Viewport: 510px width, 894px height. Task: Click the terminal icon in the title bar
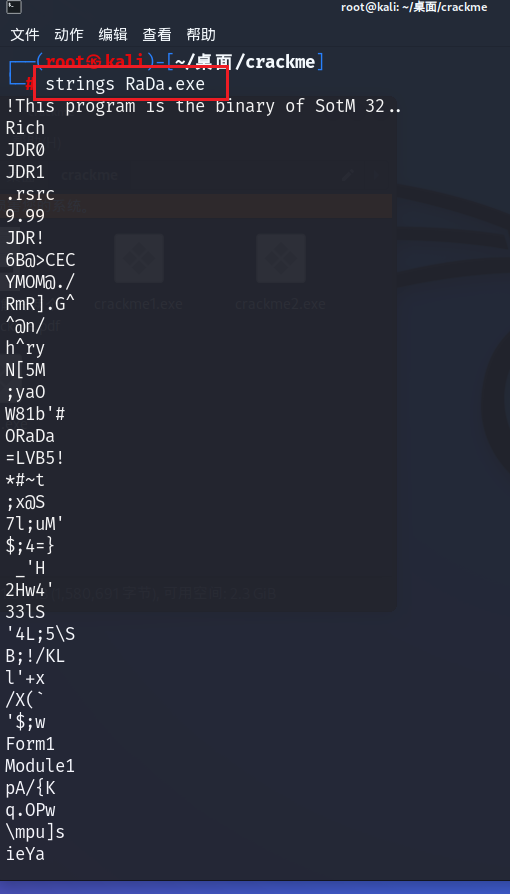pos(15,7)
